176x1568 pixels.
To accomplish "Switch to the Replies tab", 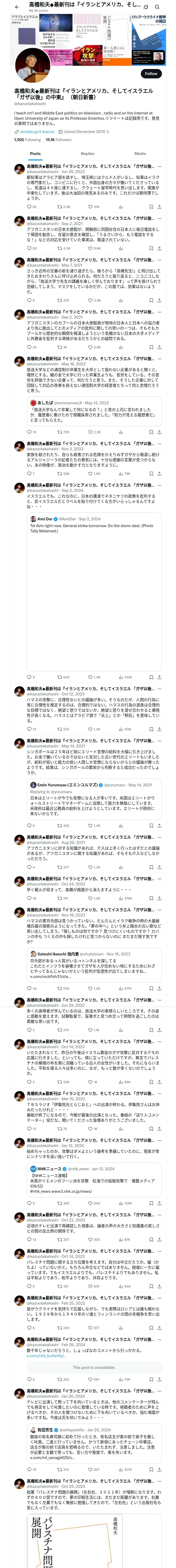I will click(87, 153).
